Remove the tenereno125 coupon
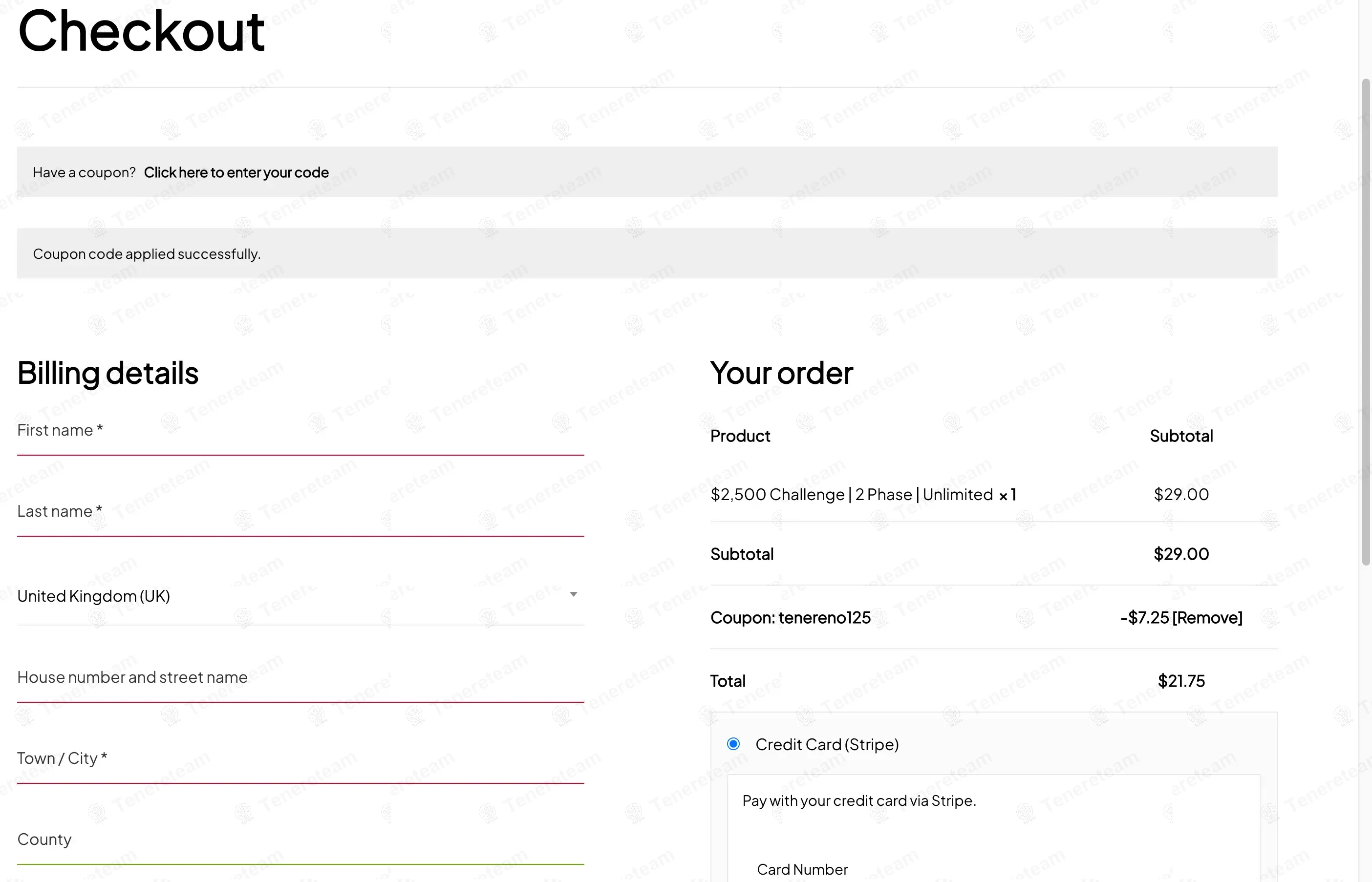Image resolution: width=1372 pixels, height=882 pixels. [x=1208, y=617]
